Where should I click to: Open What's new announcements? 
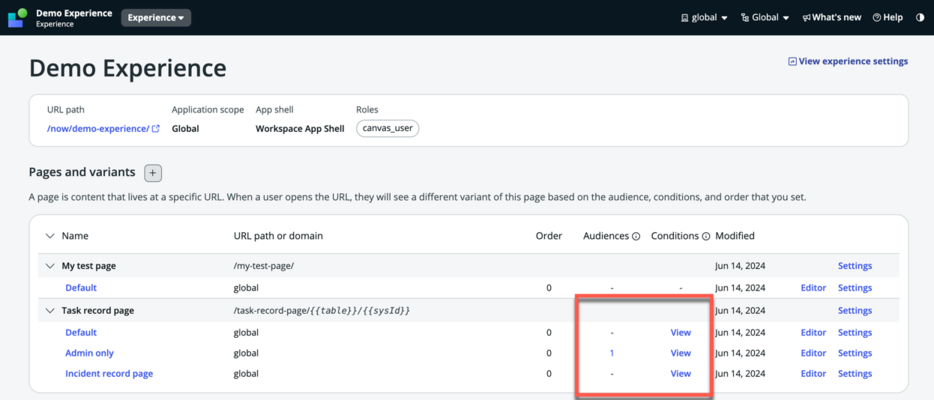click(832, 18)
